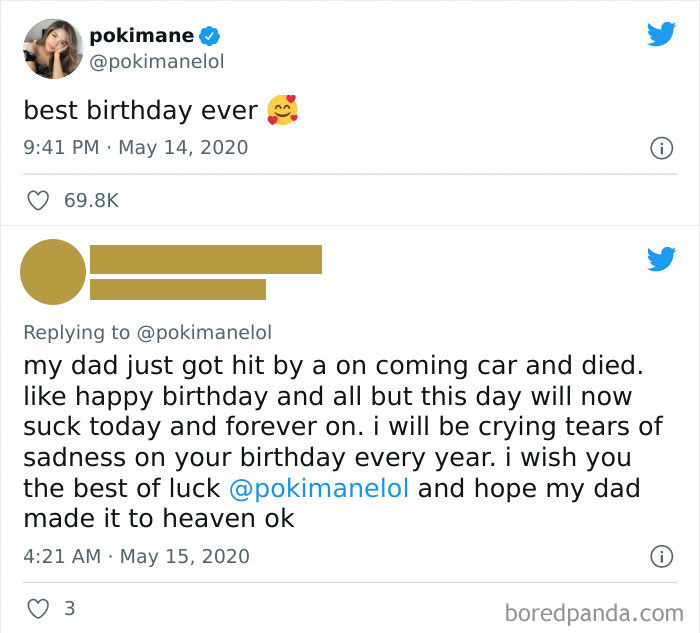Image resolution: width=700 pixels, height=633 pixels.
Task: Click the Twitter bird icon on pokimane's tweet
Action: [x=660, y=34]
